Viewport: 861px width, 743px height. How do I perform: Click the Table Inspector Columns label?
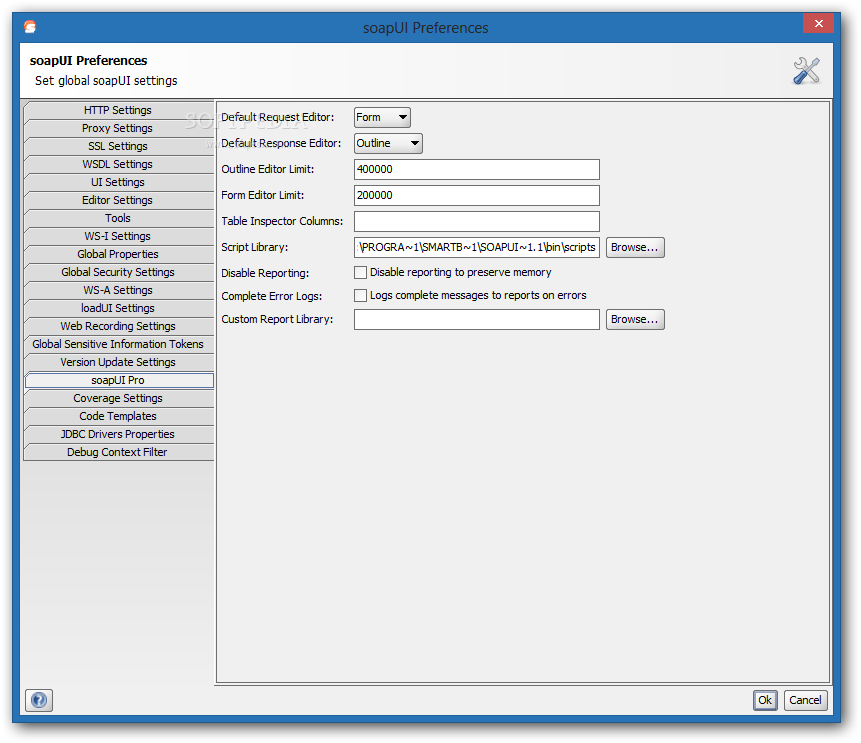pos(282,221)
